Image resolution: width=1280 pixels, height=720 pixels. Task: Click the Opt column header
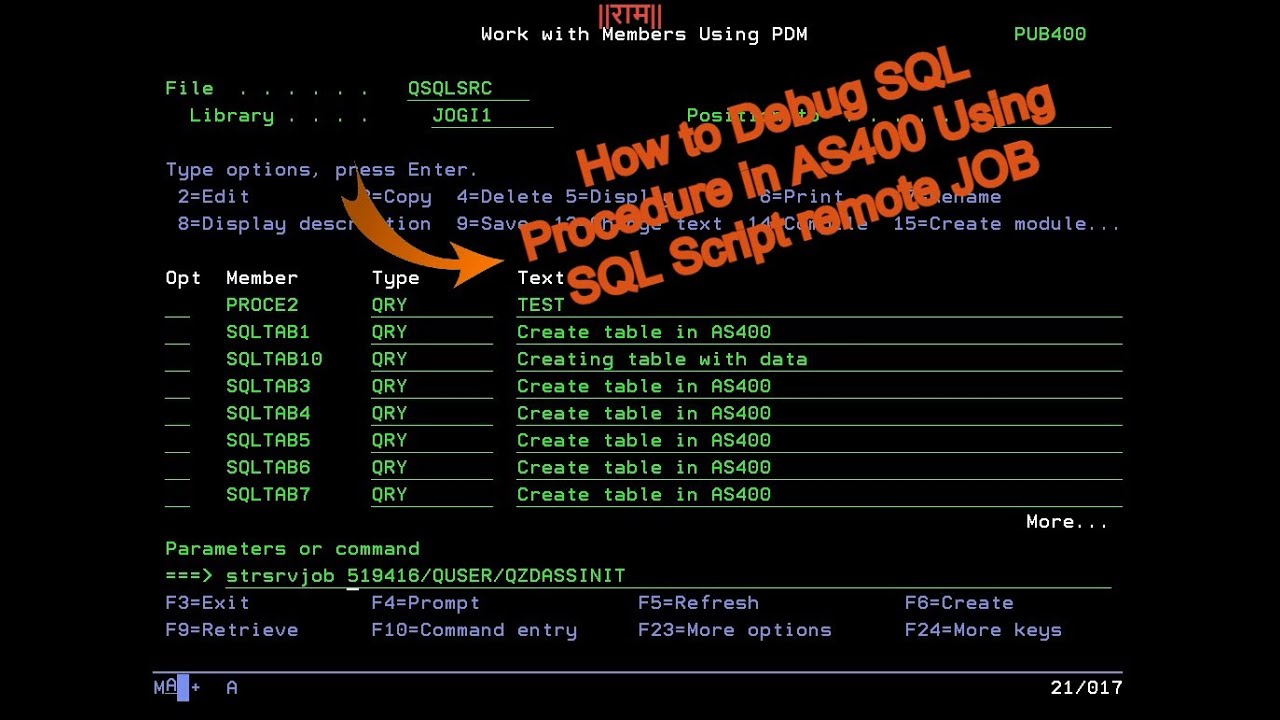183,278
